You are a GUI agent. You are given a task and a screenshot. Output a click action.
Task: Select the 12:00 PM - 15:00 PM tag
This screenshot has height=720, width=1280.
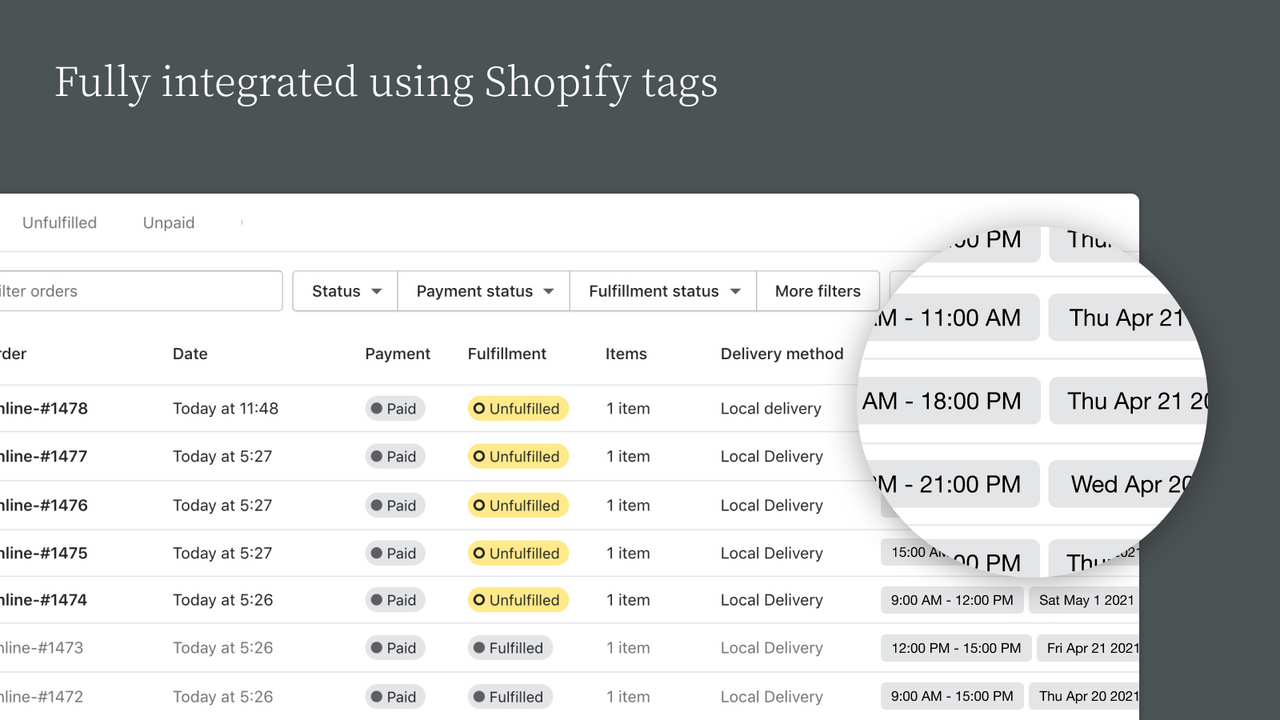pyautogui.click(x=955, y=648)
